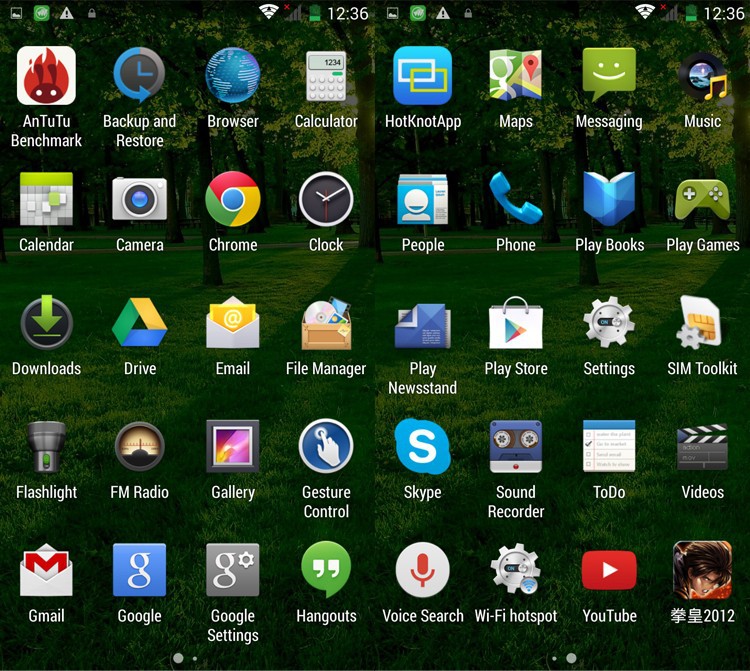Viewport: 750px width, 671px height.
Task: Launch Gesture Control app
Action: (x=326, y=447)
